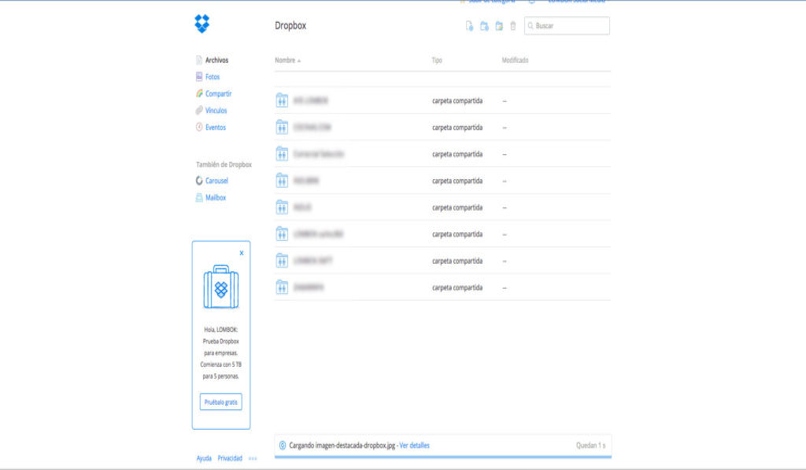Viewport: 806px width, 470px height.
Task: Sort by the Tipo column header
Action: pyautogui.click(x=436, y=60)
